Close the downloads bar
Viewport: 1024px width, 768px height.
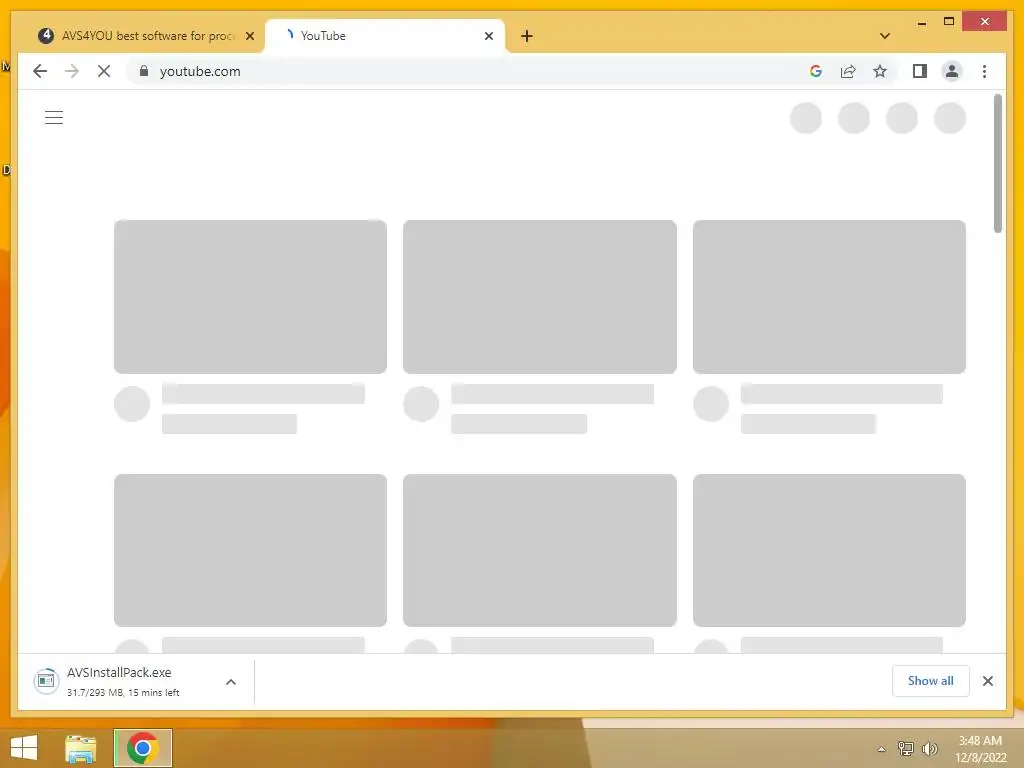[x=987, y=681]
